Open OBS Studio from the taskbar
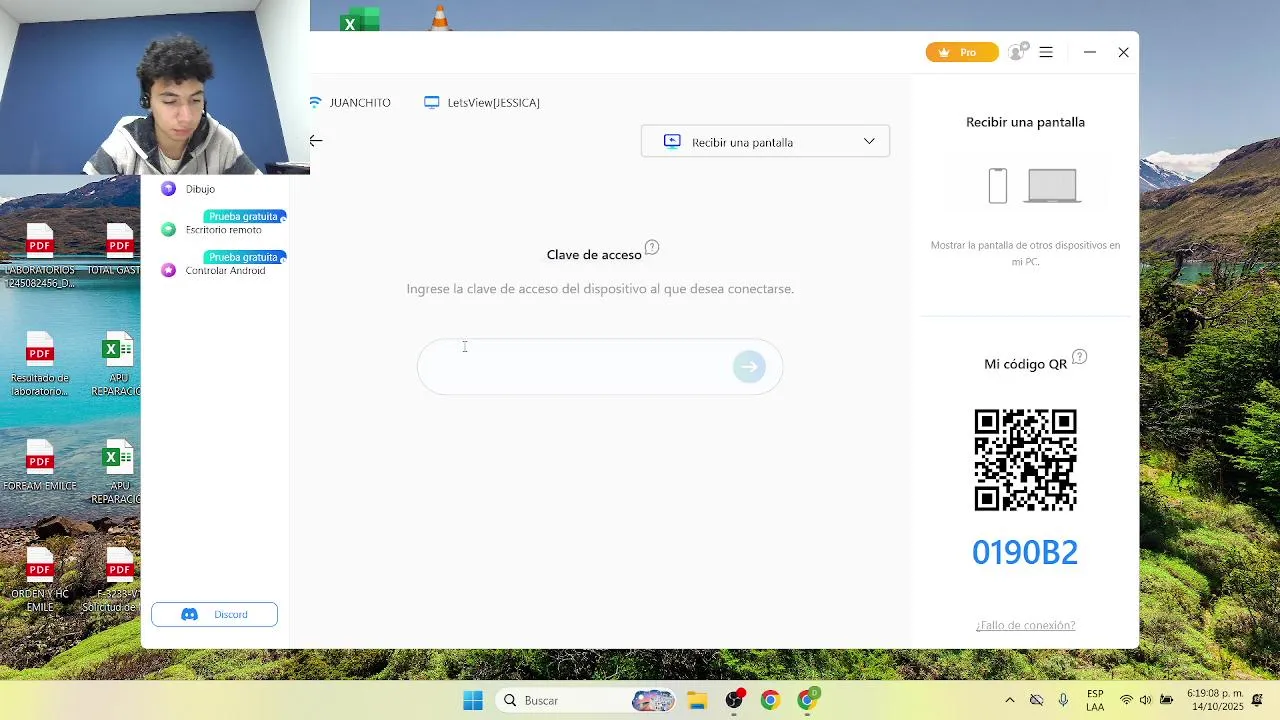 point(734,701)
